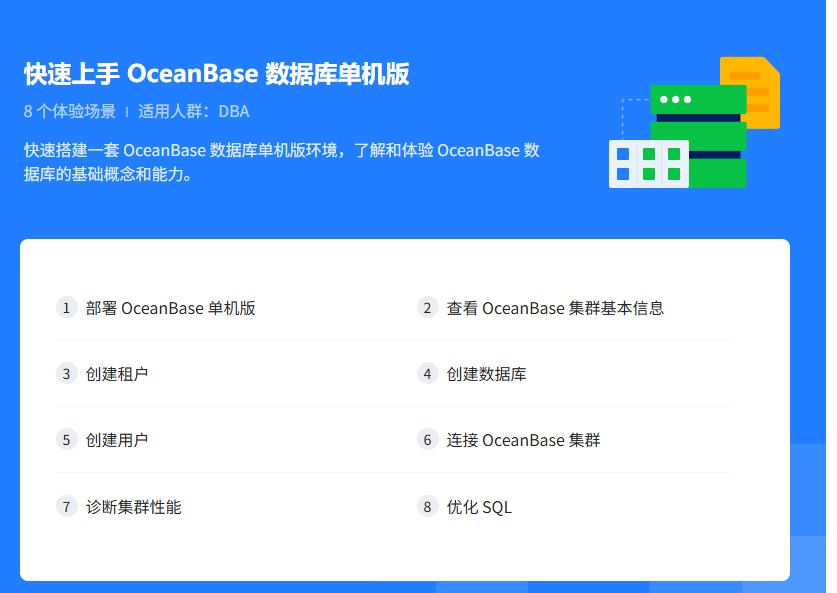
Task: Open scenario "查看 OceanBase 集群基本信息"
Action: coord(555,308)
